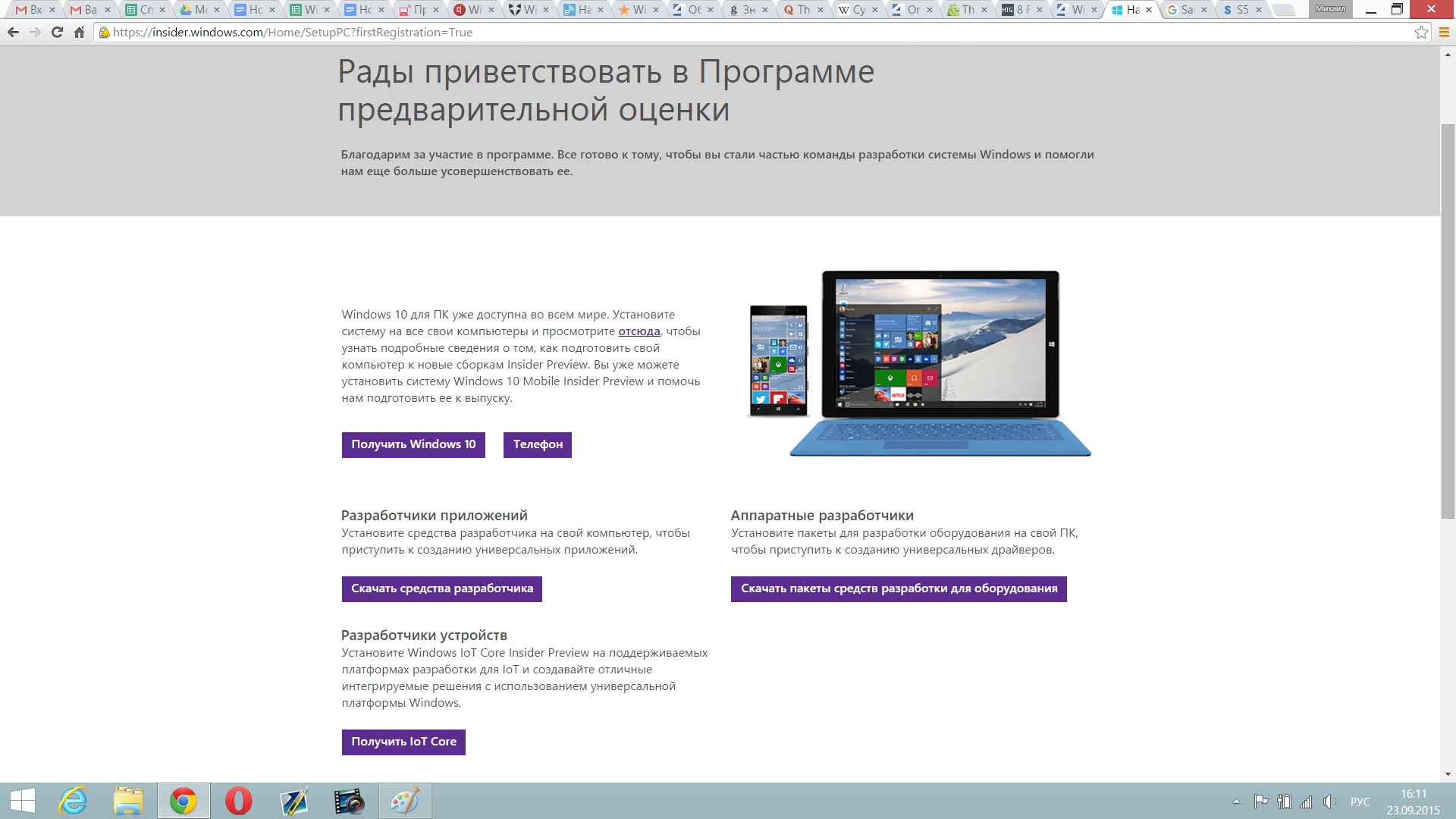1456x819 pixels.
Task: Click the Chrome taskbar icon
Action: [184, 801]
